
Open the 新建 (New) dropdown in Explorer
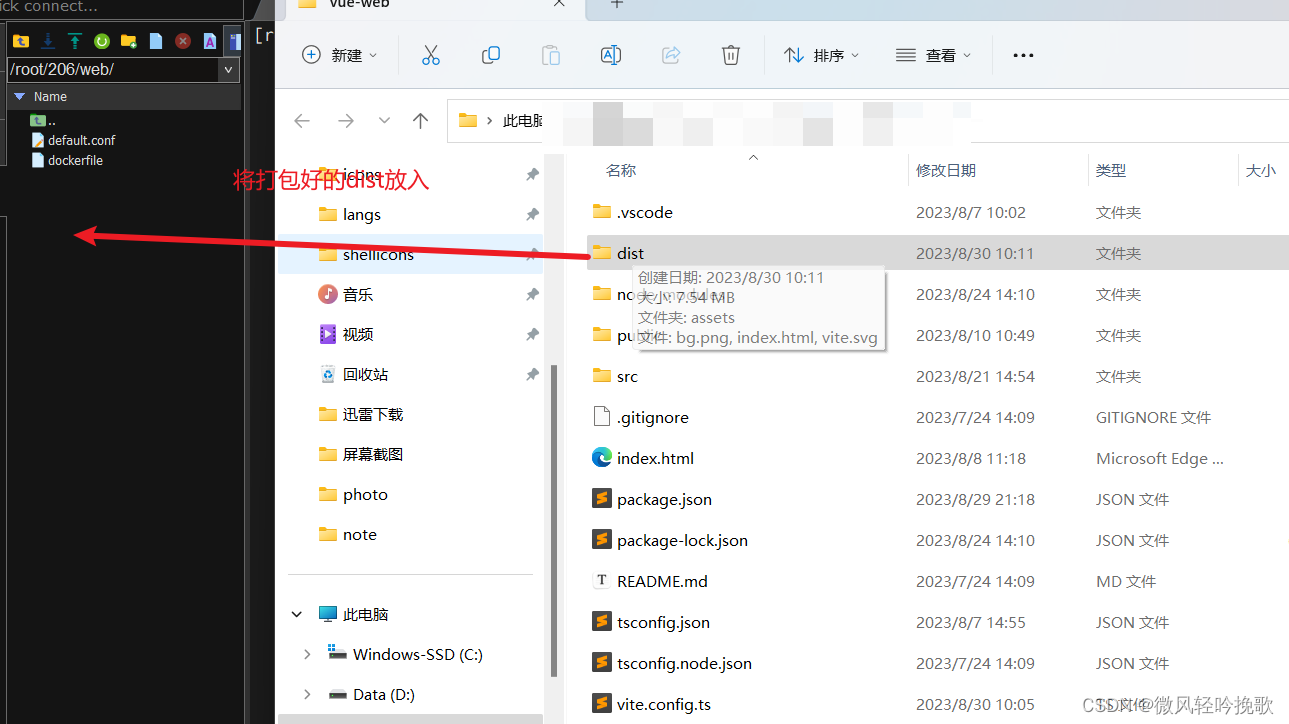tap(340, 55)
